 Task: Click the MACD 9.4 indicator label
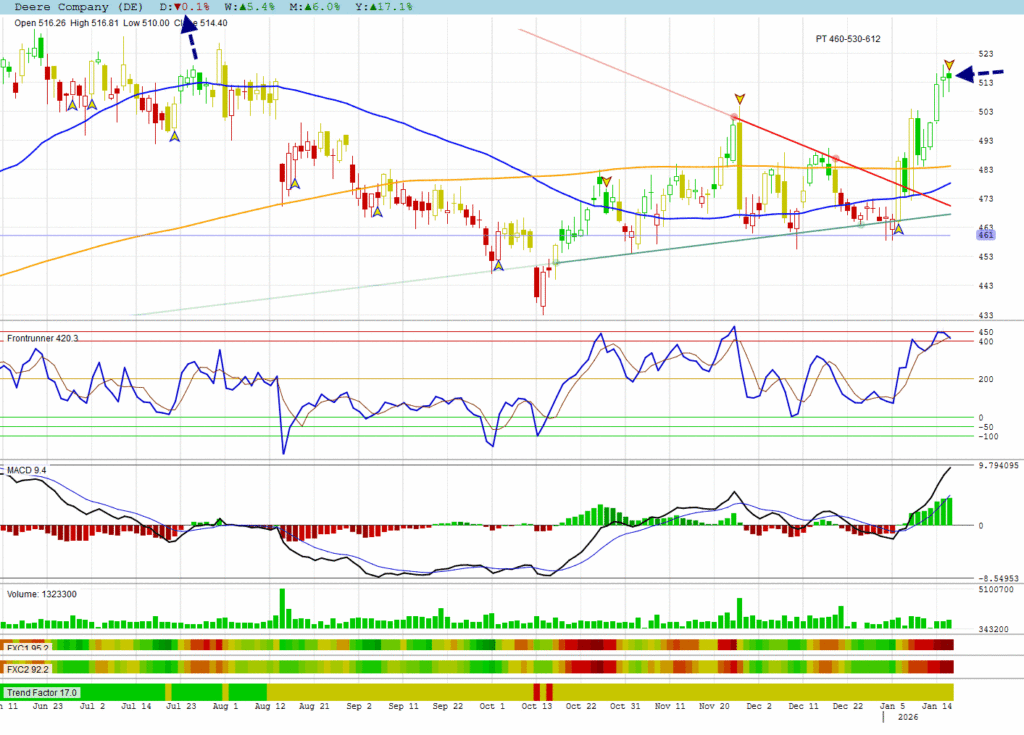(x=26, y=470)
